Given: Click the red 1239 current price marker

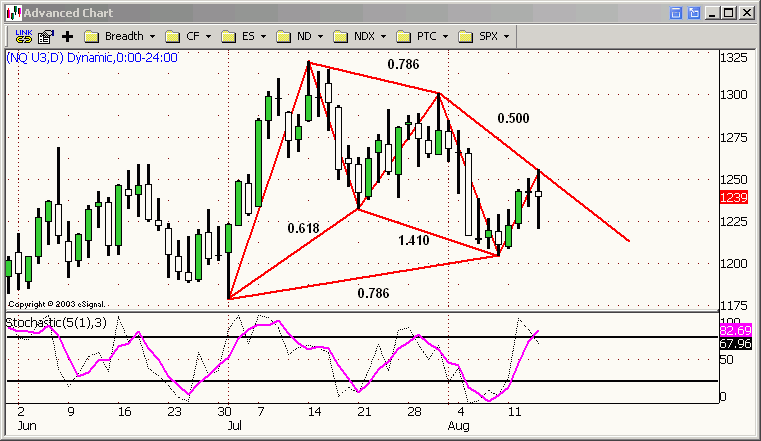Looking at the screenshot, I should (734, 197).
